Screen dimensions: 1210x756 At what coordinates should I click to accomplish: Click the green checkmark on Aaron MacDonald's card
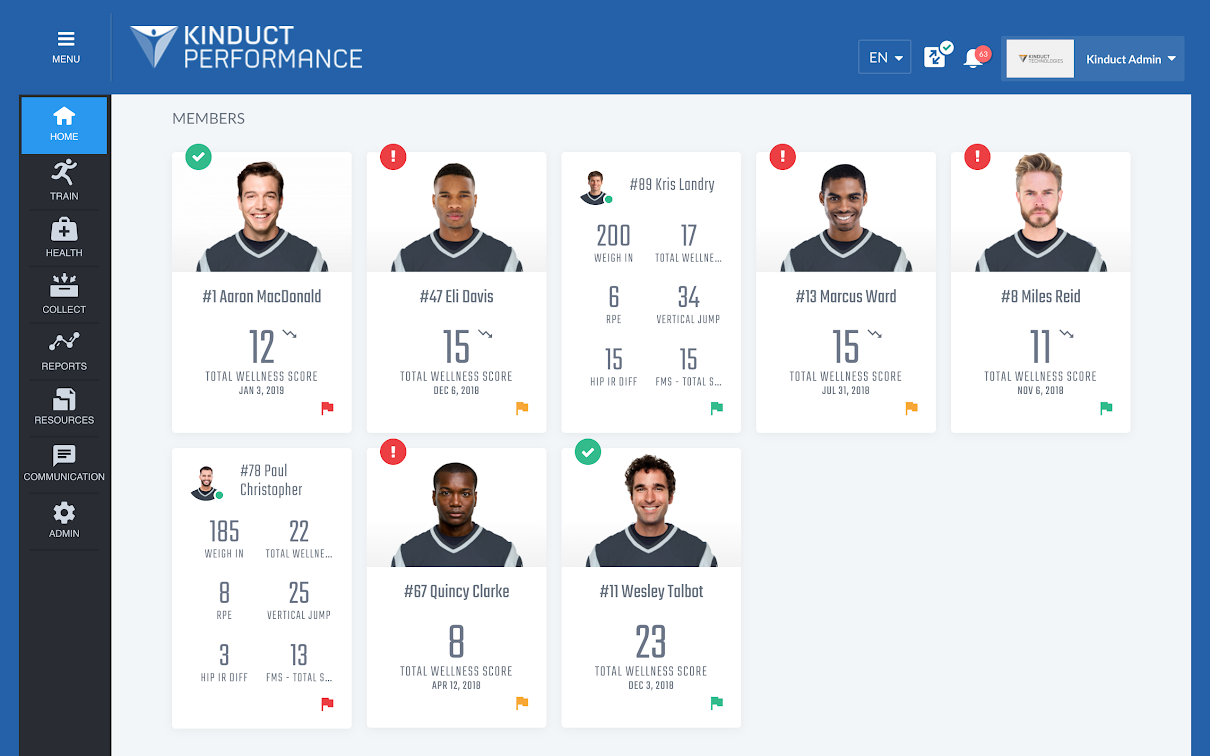point(198,157)
